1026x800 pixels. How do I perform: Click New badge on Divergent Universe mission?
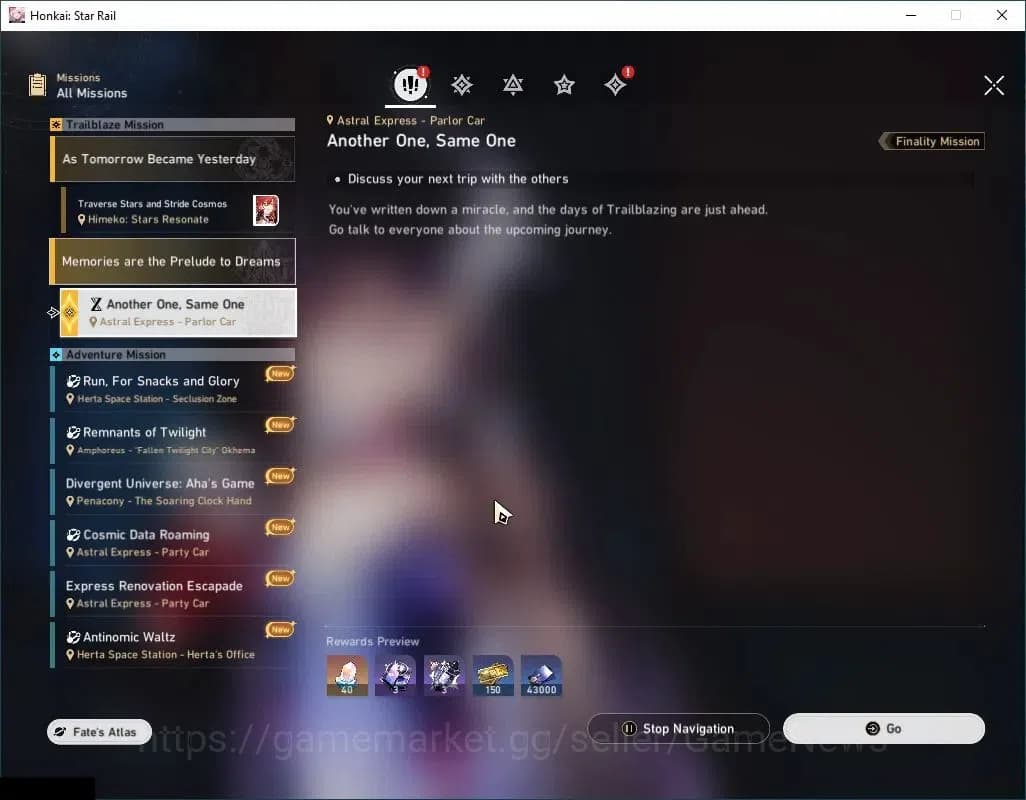click(x=281, y=476)
